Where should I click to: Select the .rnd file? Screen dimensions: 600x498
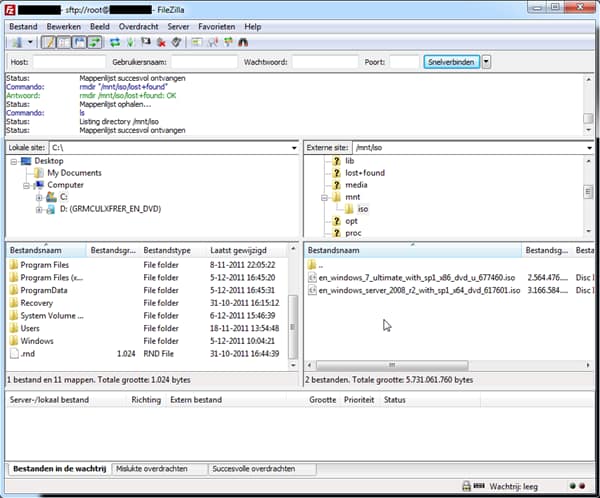pos(28,353)
